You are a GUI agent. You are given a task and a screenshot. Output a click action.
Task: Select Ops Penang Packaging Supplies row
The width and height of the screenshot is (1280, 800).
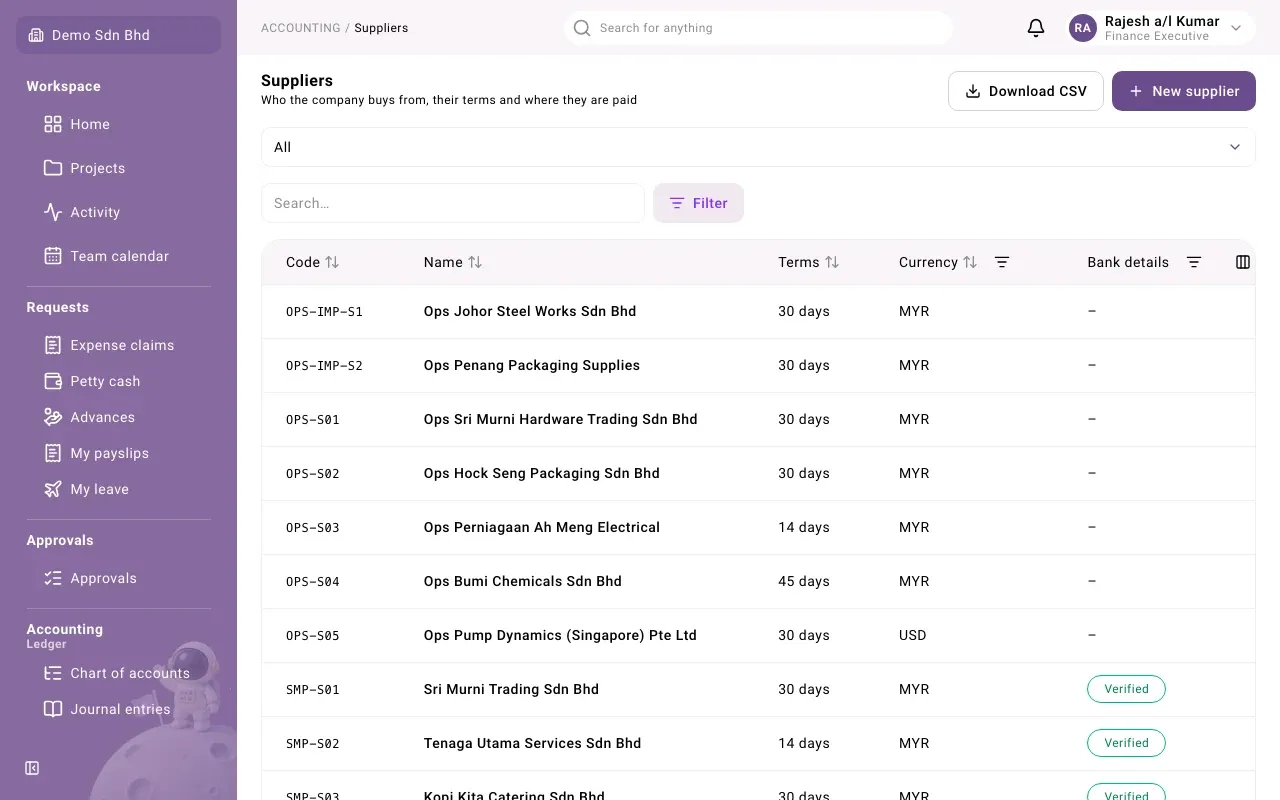click(x=758, y=365)
